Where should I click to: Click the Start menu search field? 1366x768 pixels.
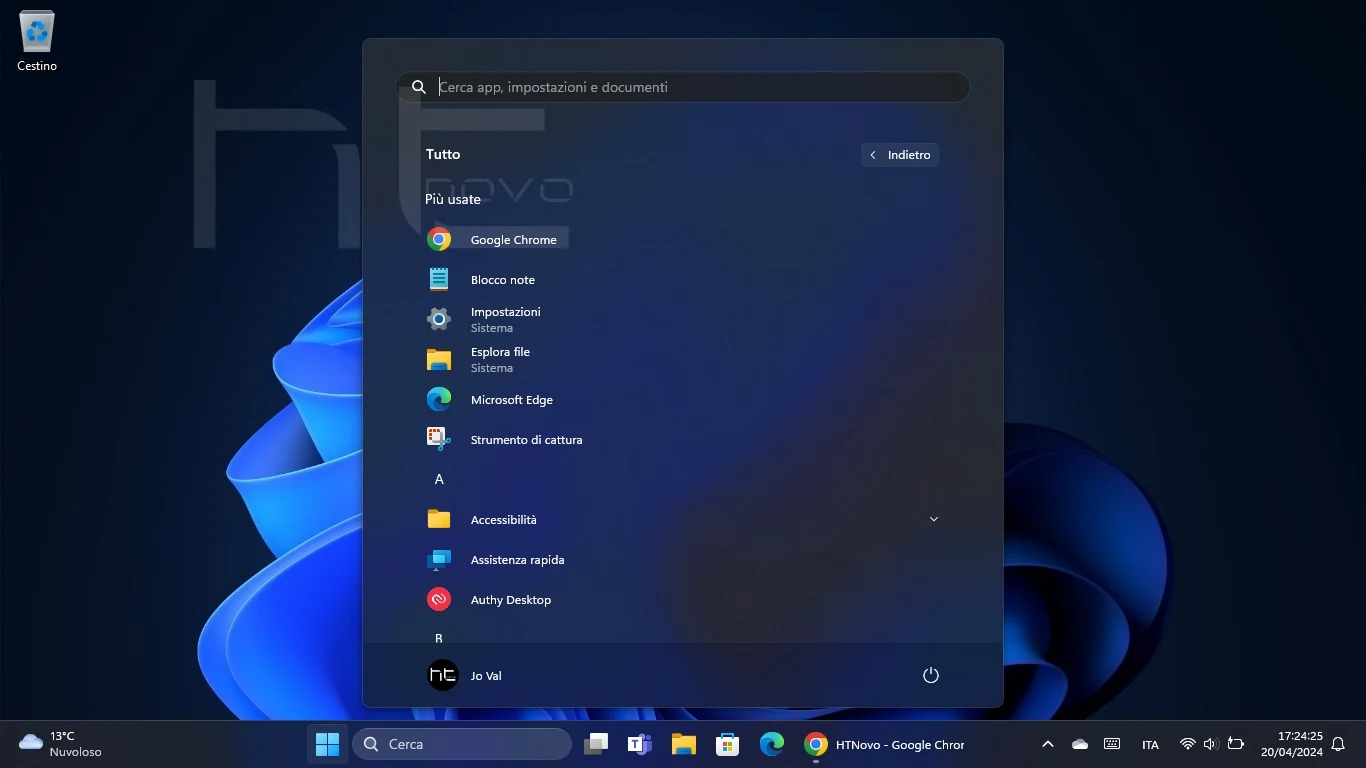[x=683, y=87]
